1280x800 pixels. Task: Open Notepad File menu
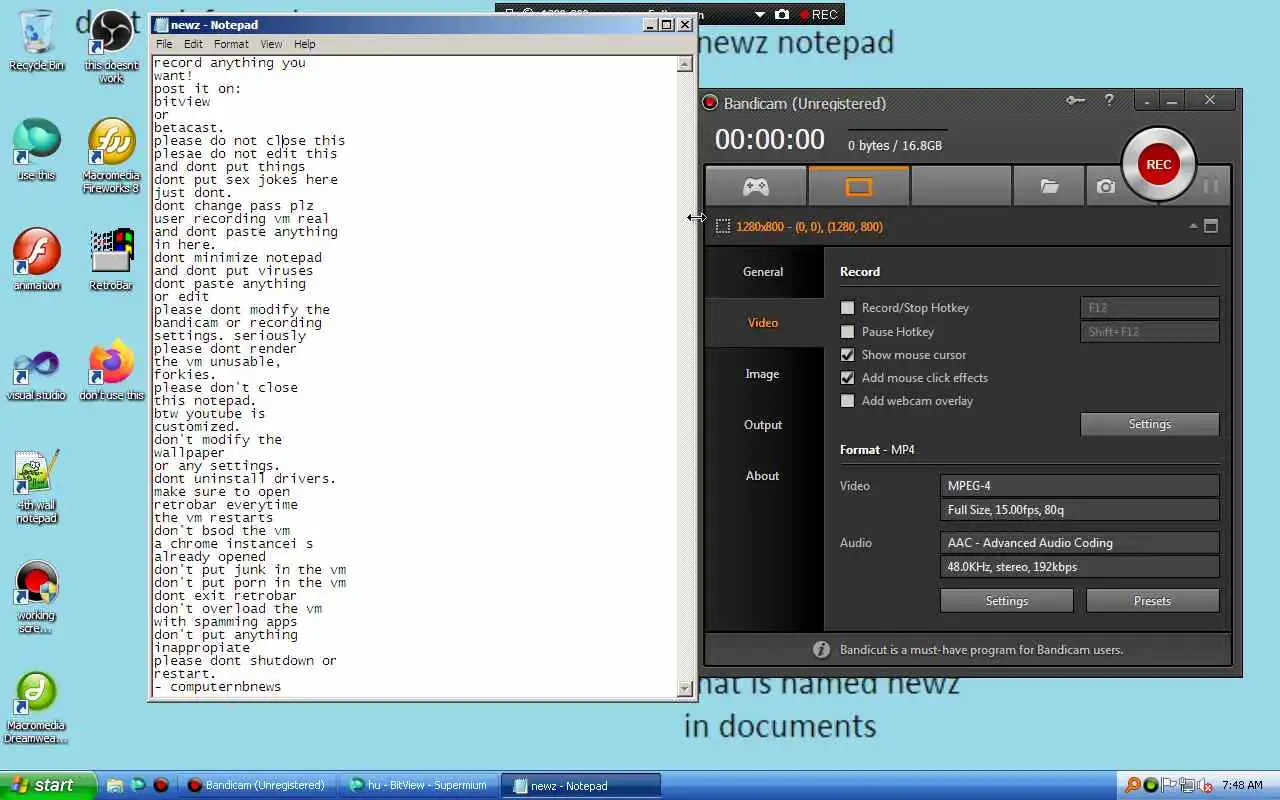tap(164, 44)
